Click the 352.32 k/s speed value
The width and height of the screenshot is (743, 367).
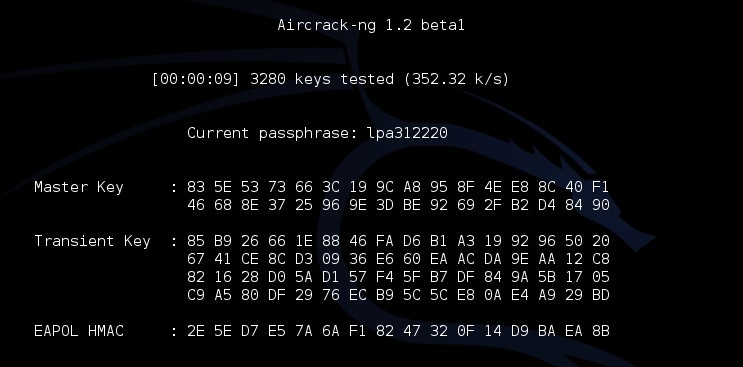pos(456,79)
